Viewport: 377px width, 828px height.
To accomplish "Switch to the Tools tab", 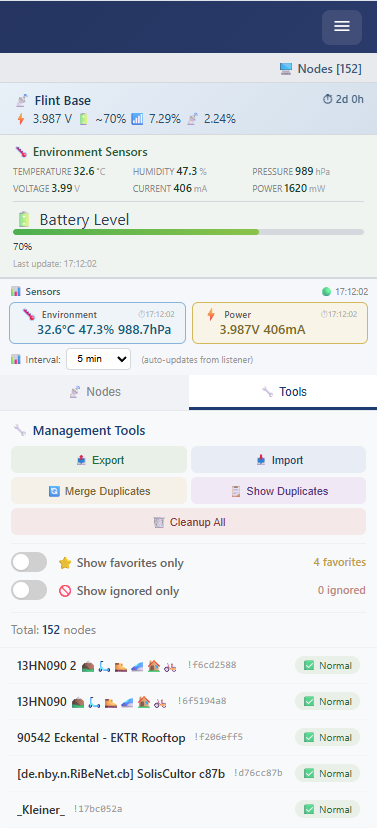I will pyautogui.click(x=283, y=392).
